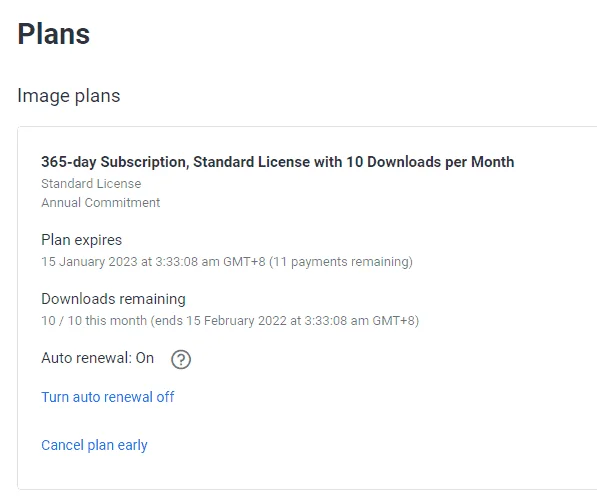This screenshot has height=498, width=597.
Task: Click the 'Annual Commitment' text
Action: click(101, 203)
